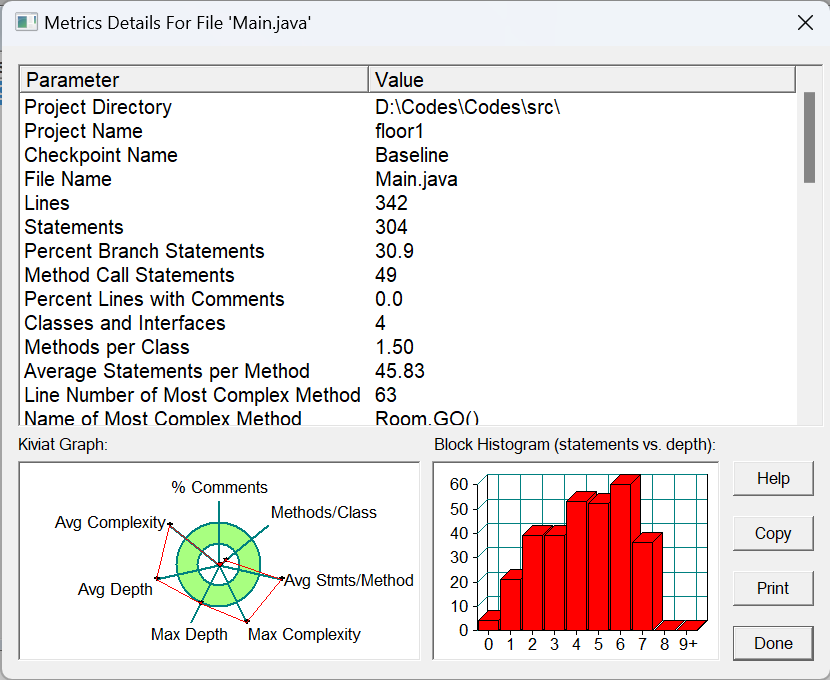
Task: Select the Lines row label
Action: (47, 203)
